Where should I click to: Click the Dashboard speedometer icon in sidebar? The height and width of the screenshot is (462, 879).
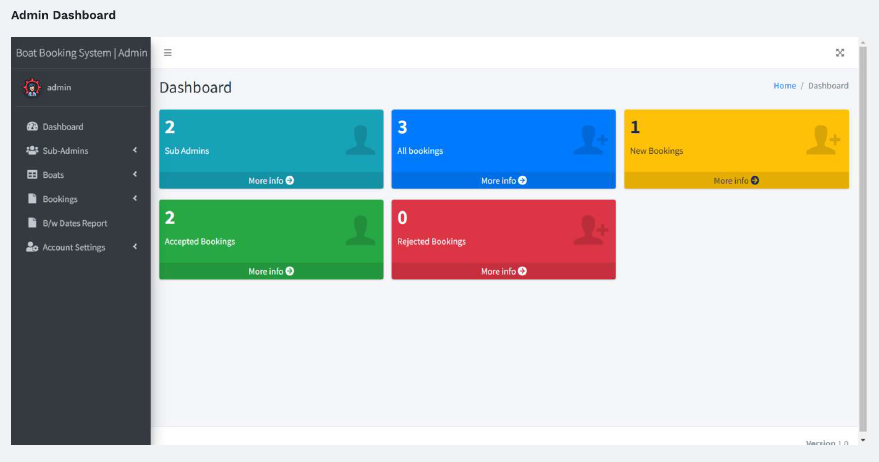pos(32,127)
